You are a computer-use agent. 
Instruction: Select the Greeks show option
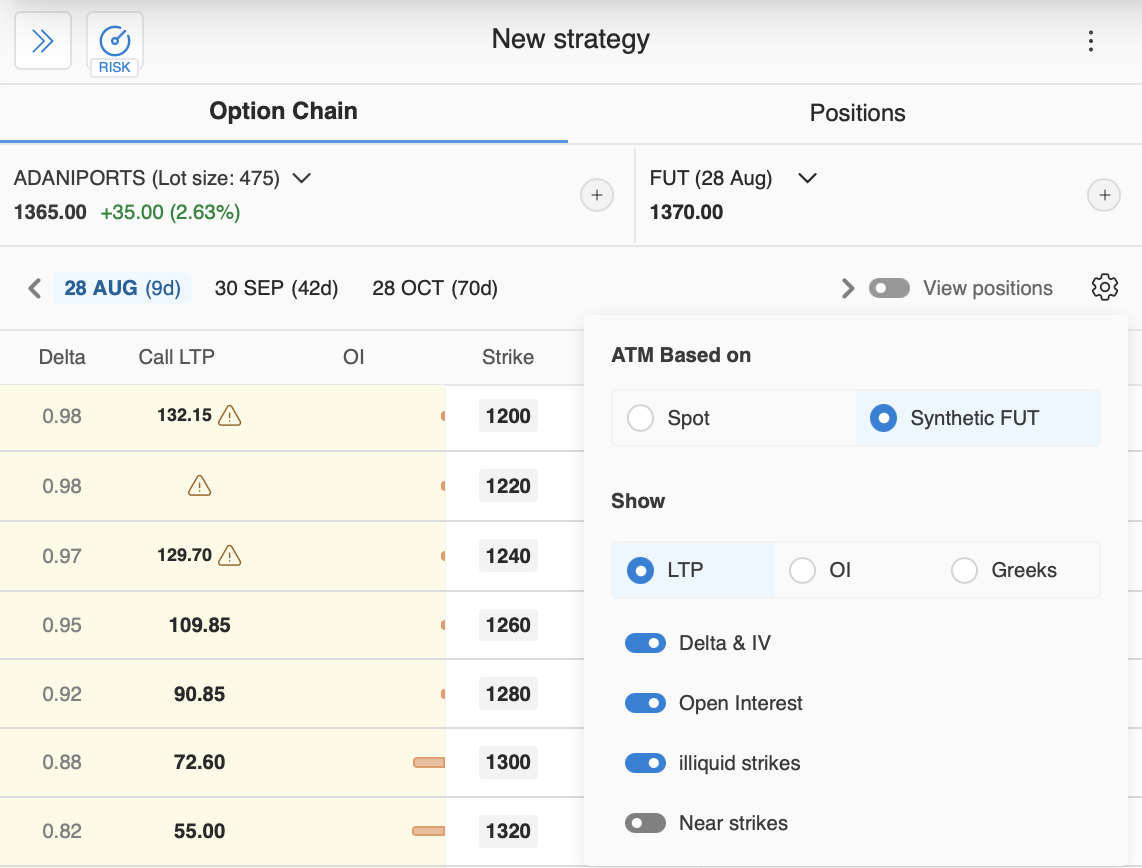tap(964, 570)
